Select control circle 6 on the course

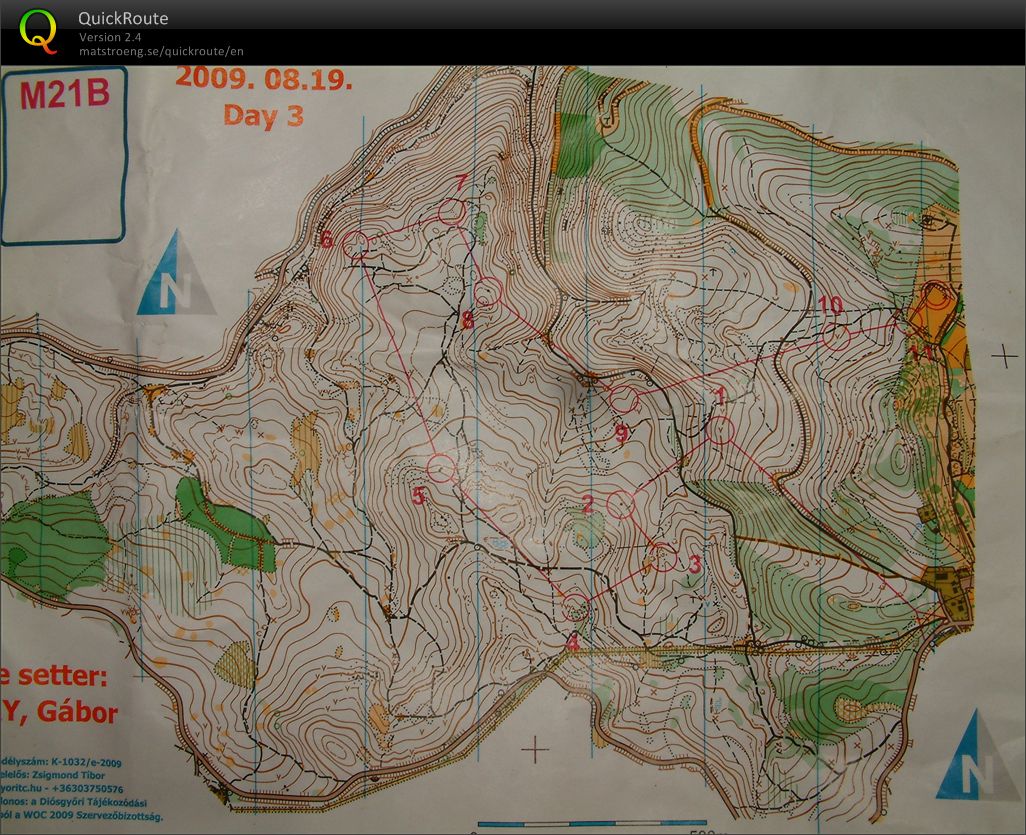[x=356, y=243]
